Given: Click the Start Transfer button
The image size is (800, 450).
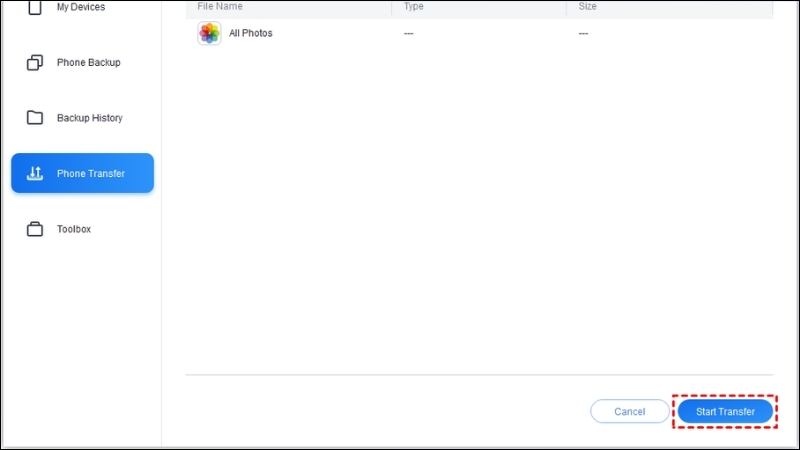Looking at the screenshot, I should [x=725, y=411].
